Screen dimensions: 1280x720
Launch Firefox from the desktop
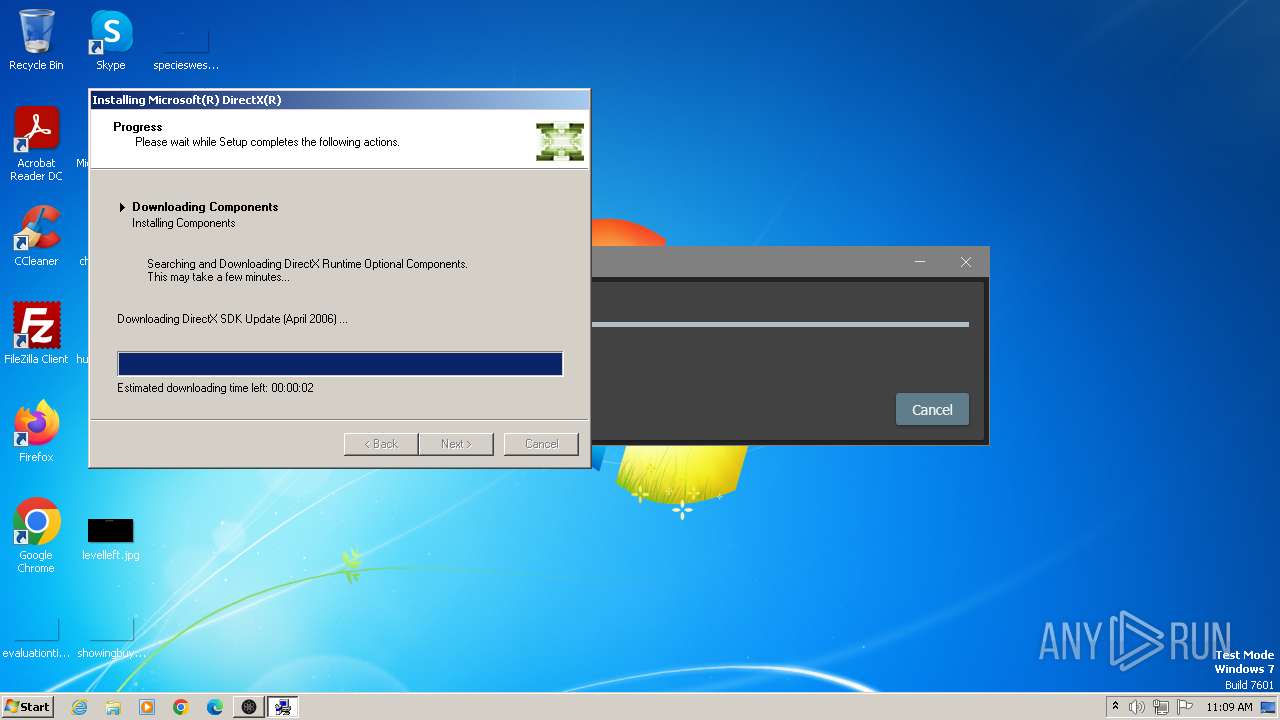(36, 431)
